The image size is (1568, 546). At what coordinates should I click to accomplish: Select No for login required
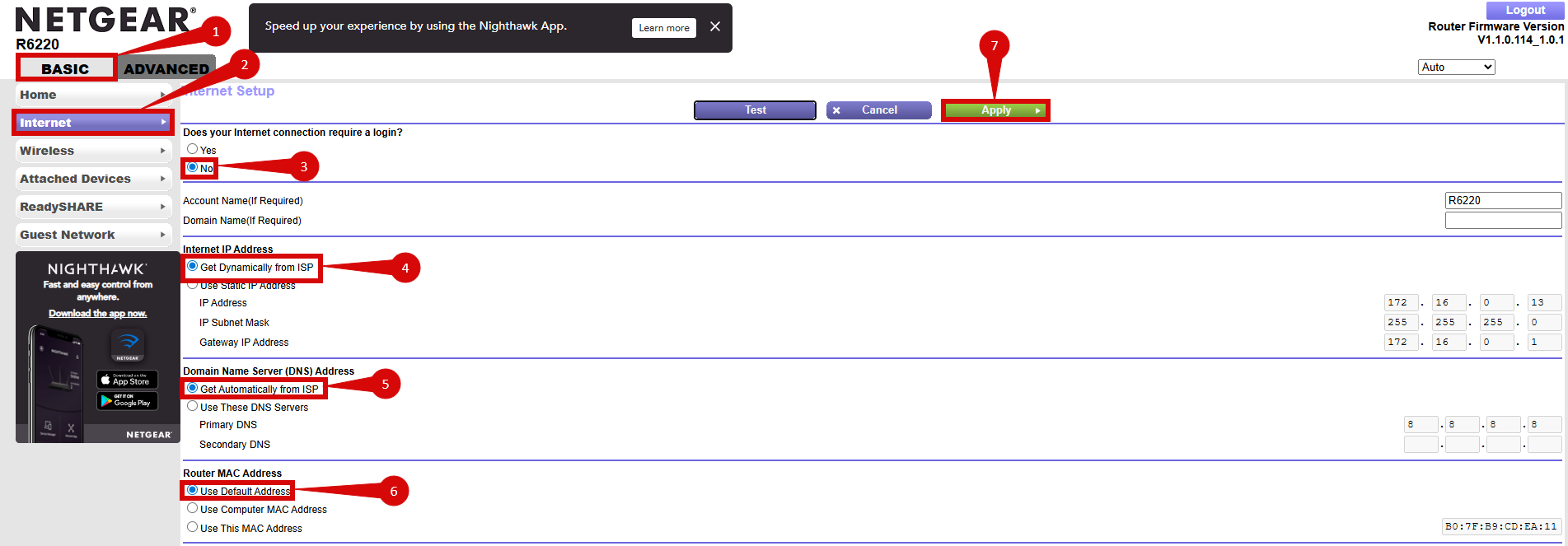click(x=192, y=167)
